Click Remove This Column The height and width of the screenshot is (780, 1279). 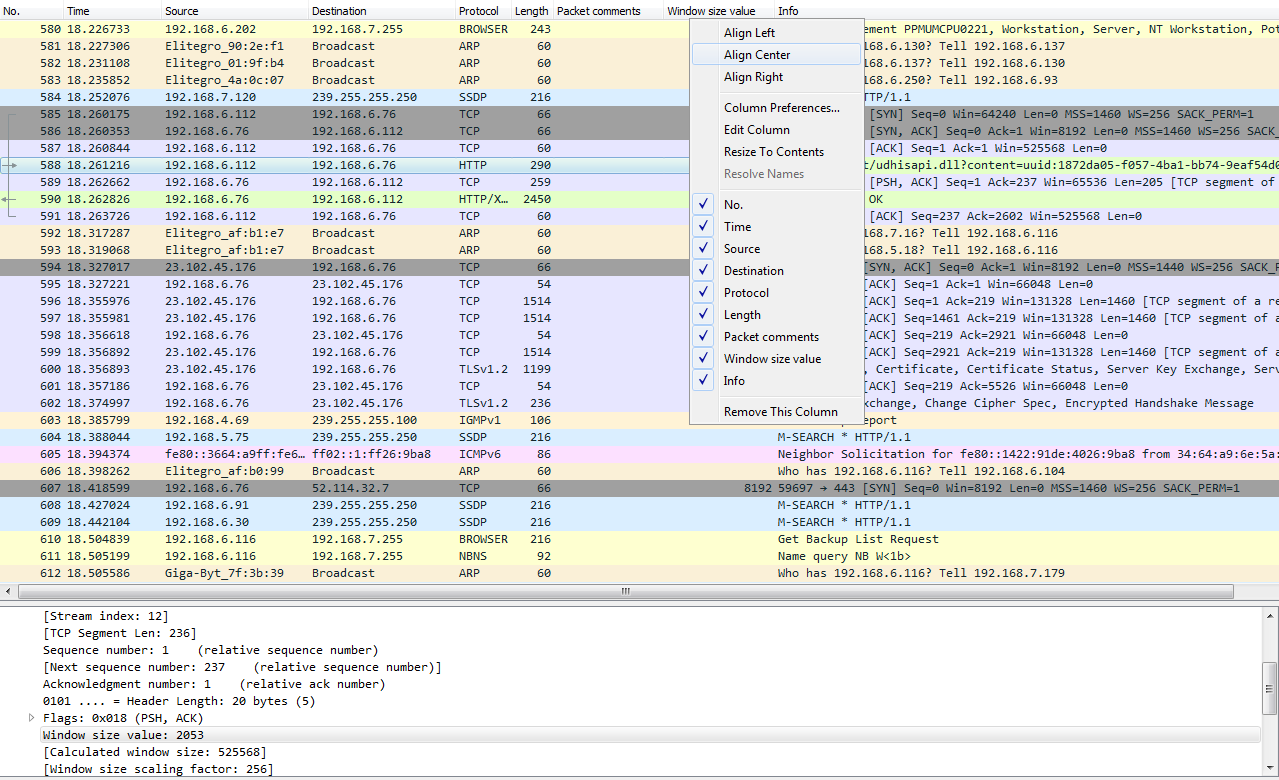click(x=780, y=412)
